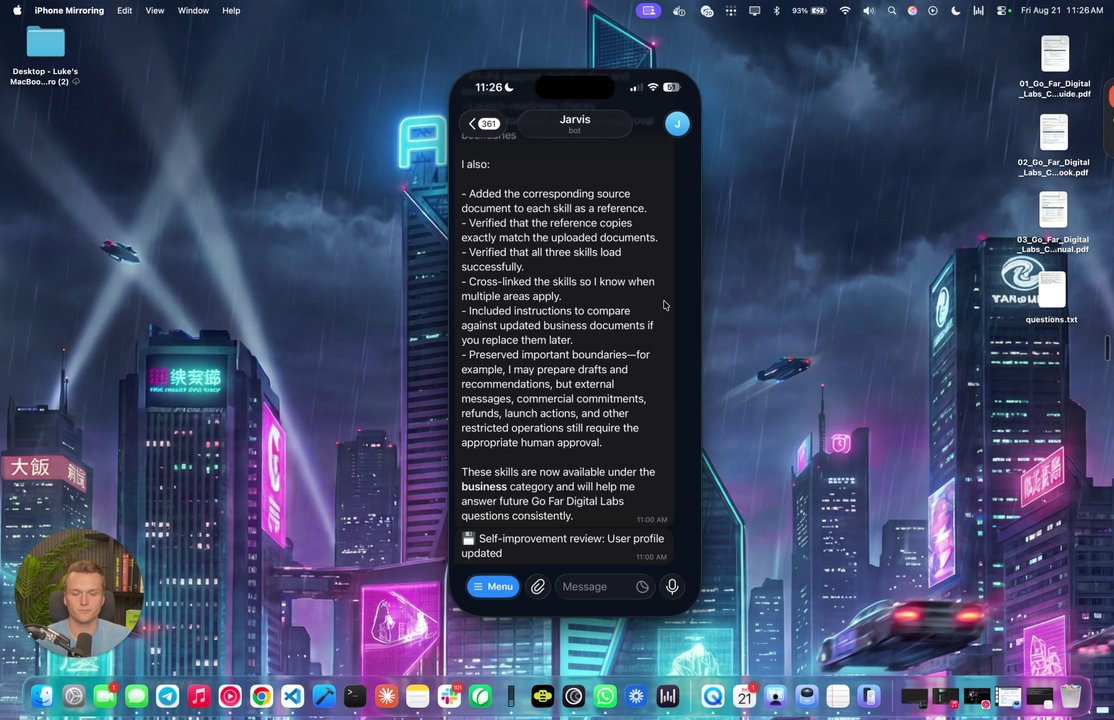
Task: Click the purple screen-sharing menu bar icon
Action: point(648,11)
